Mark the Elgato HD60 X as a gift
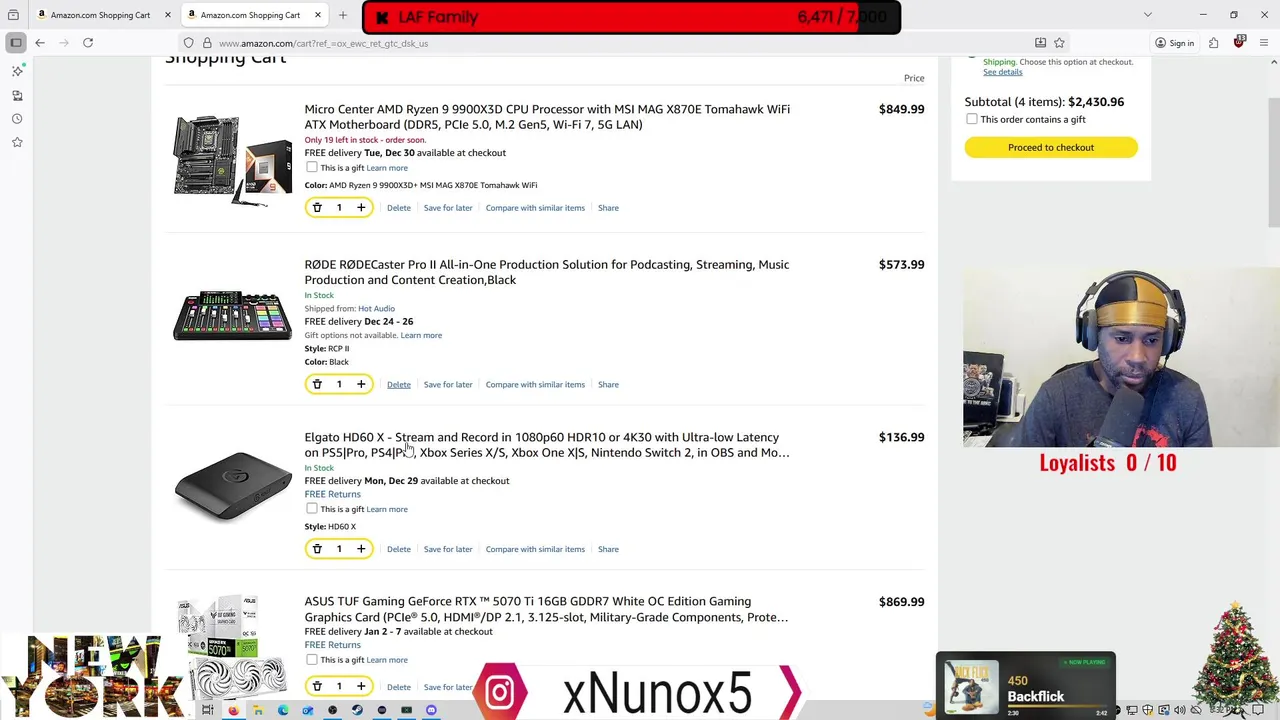This screenshot has height=720, width=1280. point(312,509)
